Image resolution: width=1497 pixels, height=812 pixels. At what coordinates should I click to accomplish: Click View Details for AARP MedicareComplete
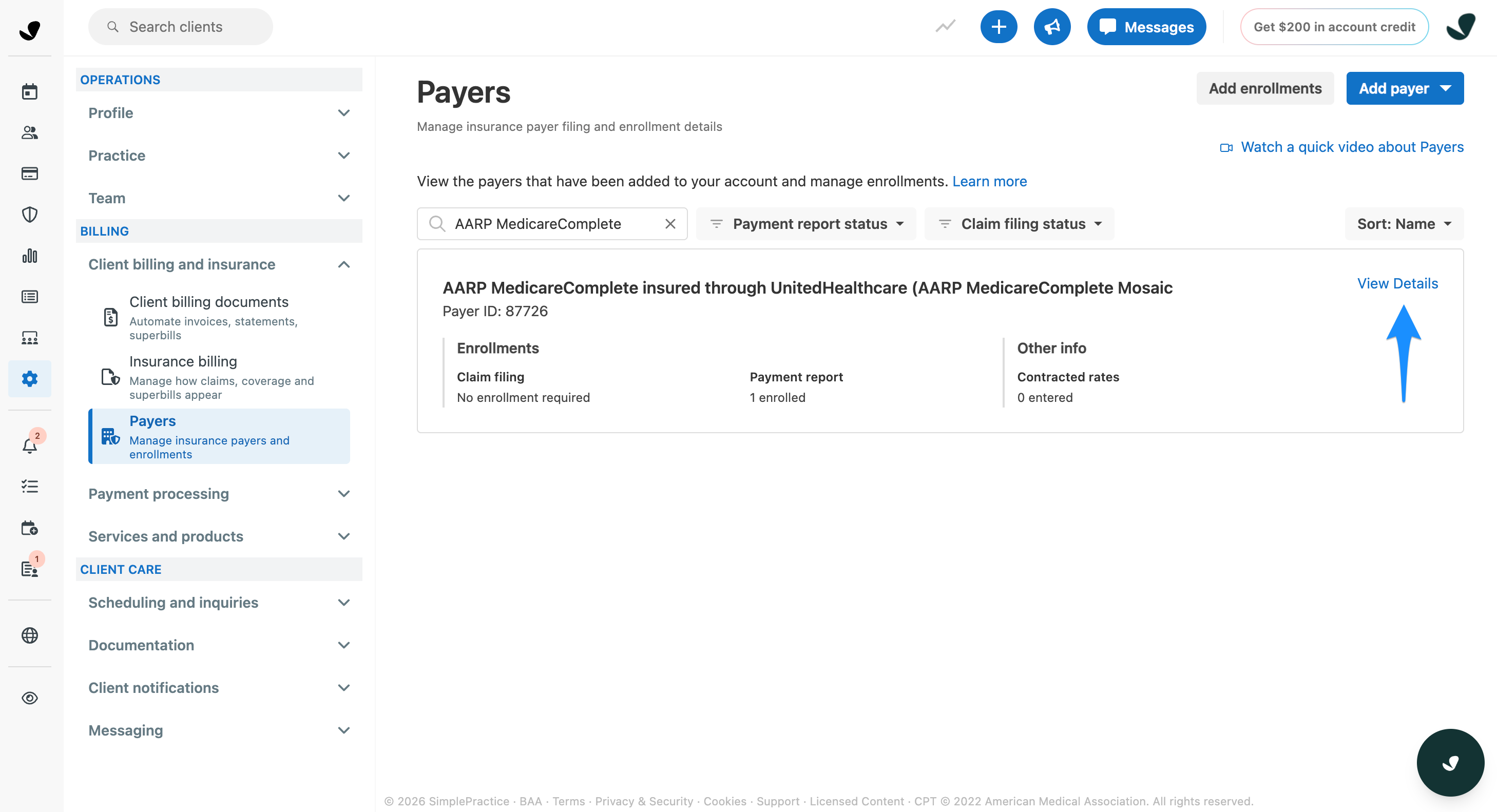pos(1397,283)
